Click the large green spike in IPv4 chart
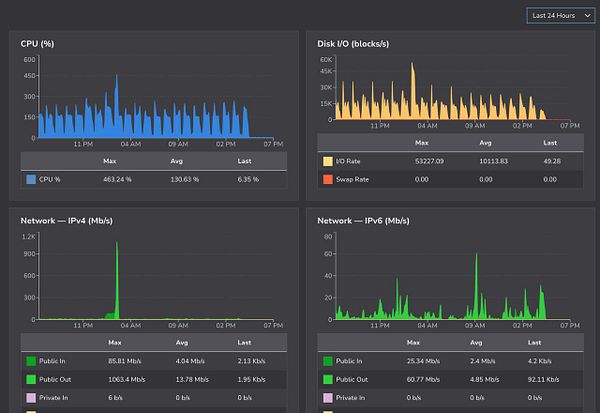Screen dimensions: 600x413 point(117,283)
